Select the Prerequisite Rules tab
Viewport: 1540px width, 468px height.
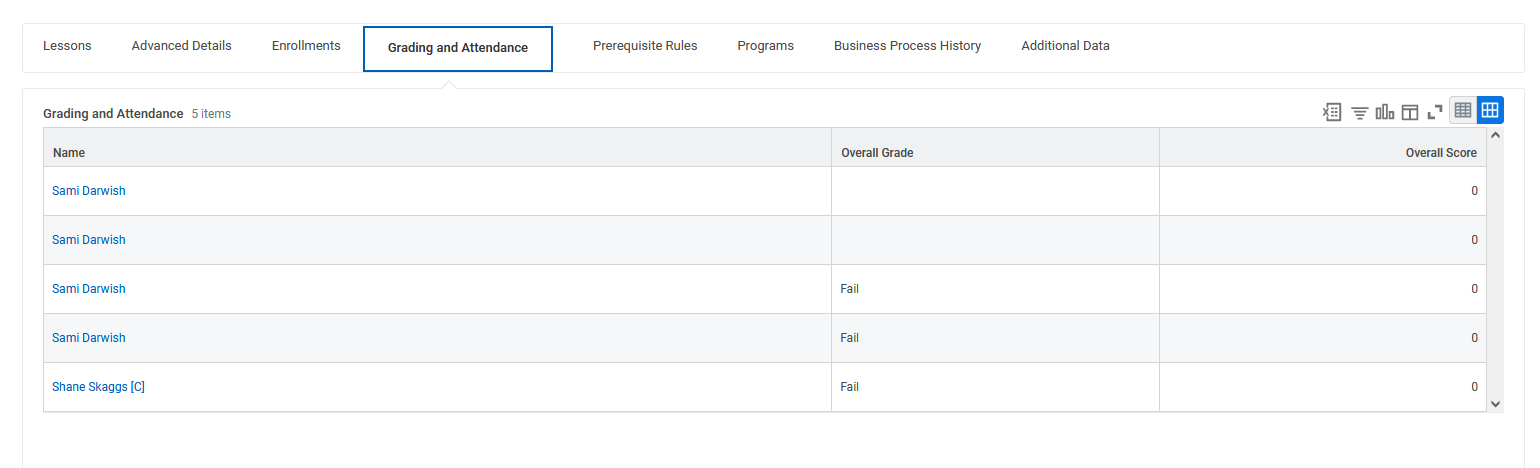[645, 46]
